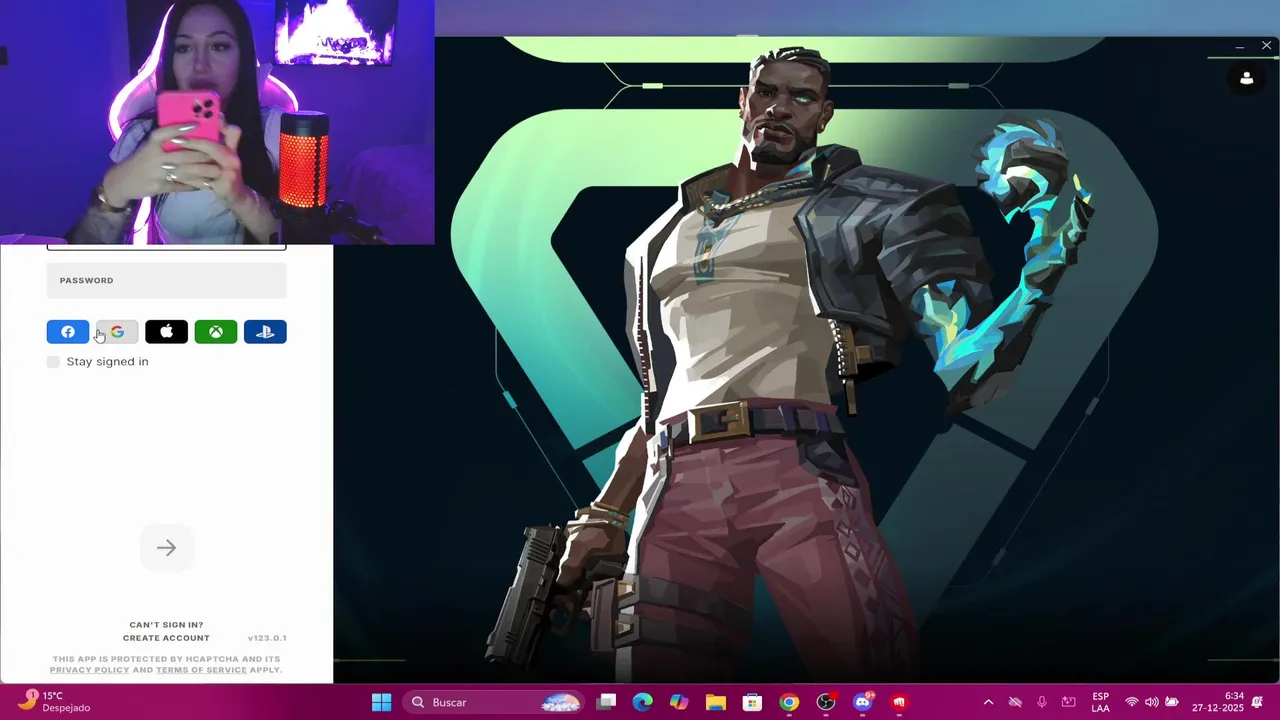Open the 15°C Despejado weather widget
The height and width of the screenshot is (720, 1280).
click(55, 702)
